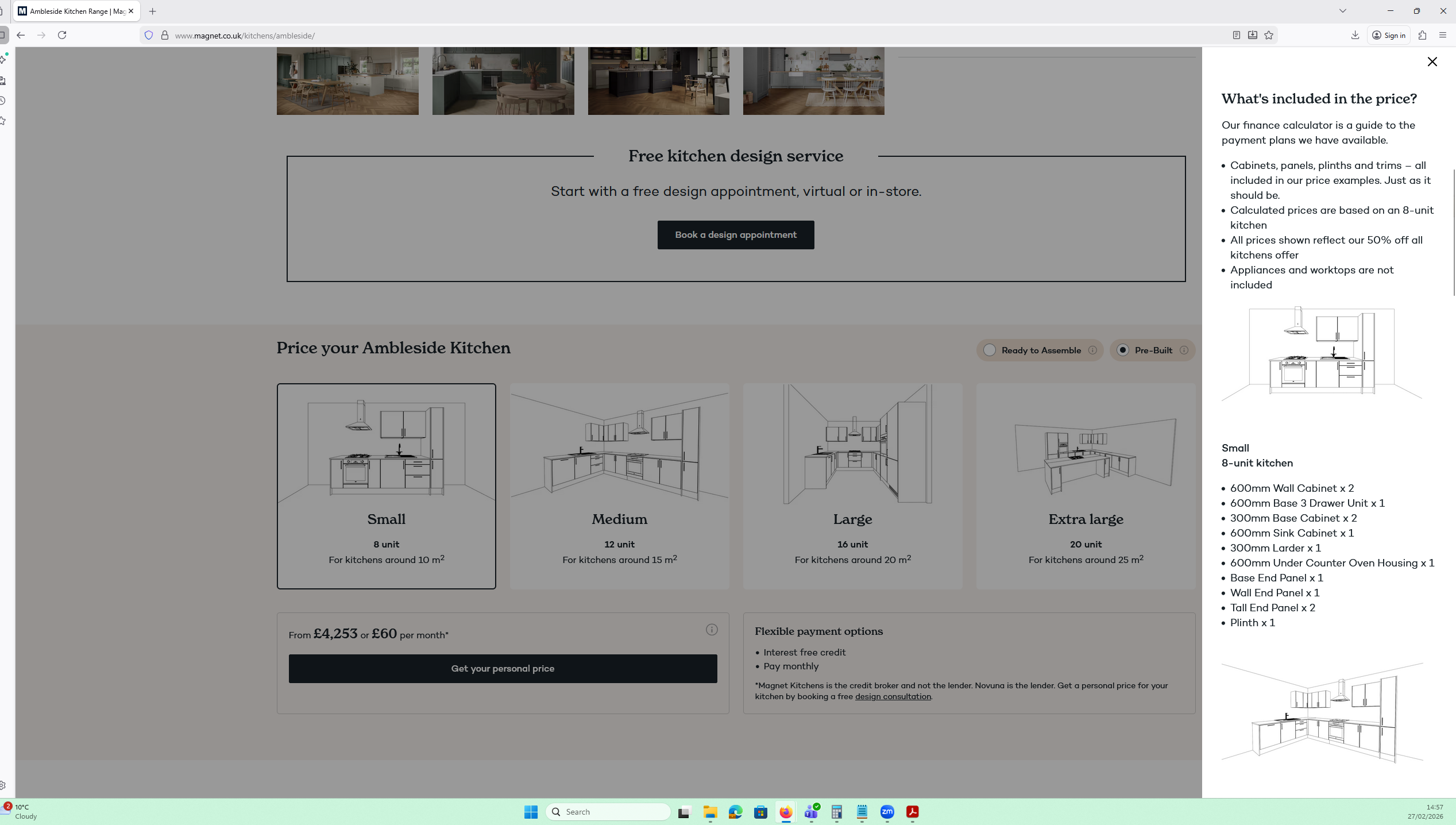This screenshot has width=1456, height=825.
Task: Choose the Medium 12 unit kitchen card
Action: tap(619, 485)
